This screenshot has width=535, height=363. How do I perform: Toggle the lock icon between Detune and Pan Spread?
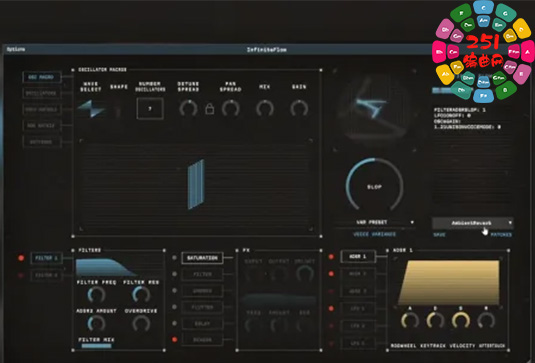click(x=209, y=109)
